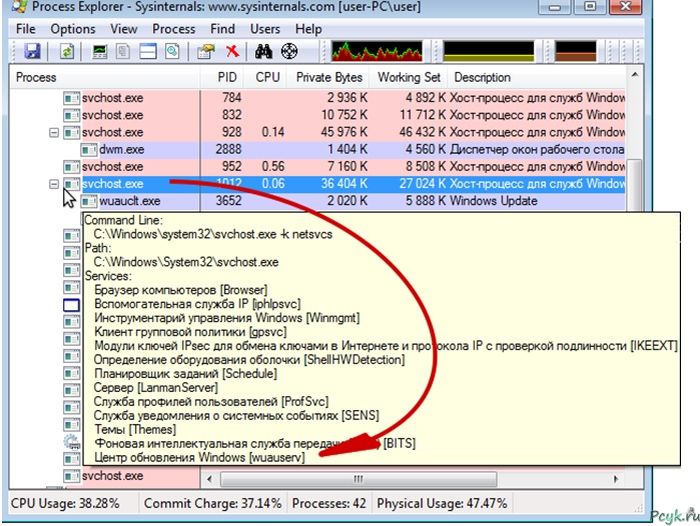Click the binoculars Find Handle icon

pyautogui.click(x=264, y=52)
